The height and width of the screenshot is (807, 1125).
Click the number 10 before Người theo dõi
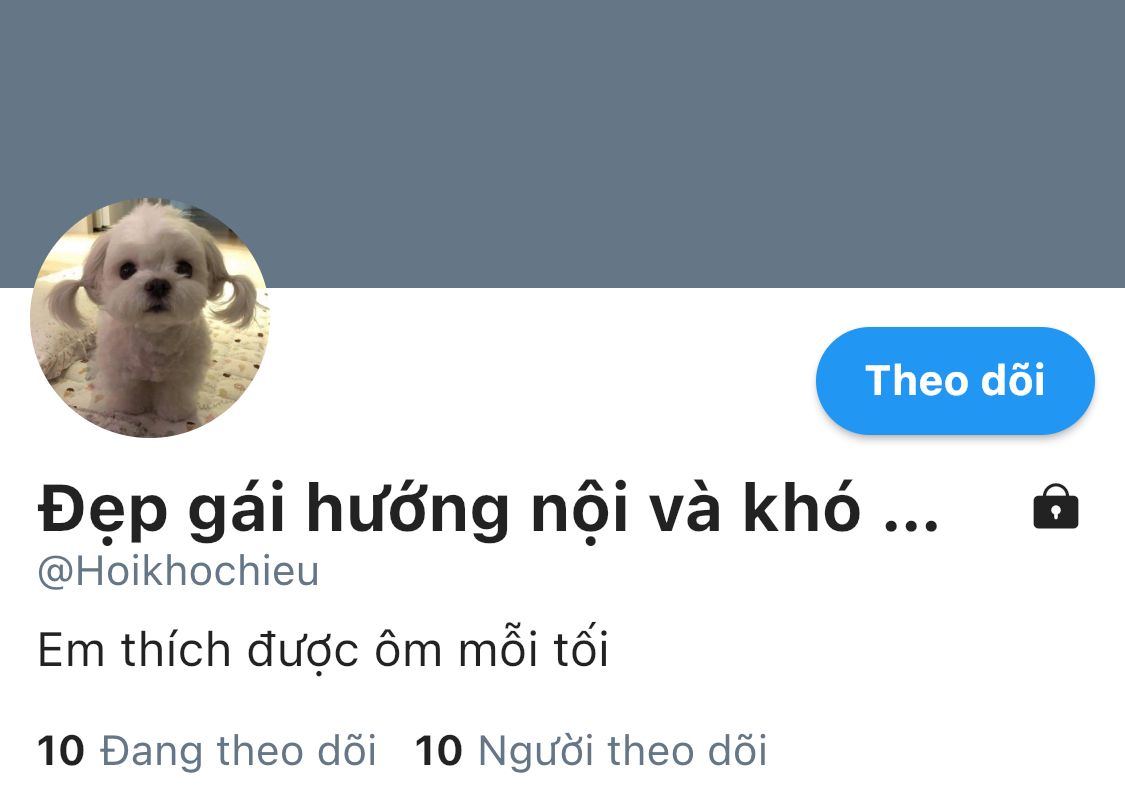click(x=438, y=750)
